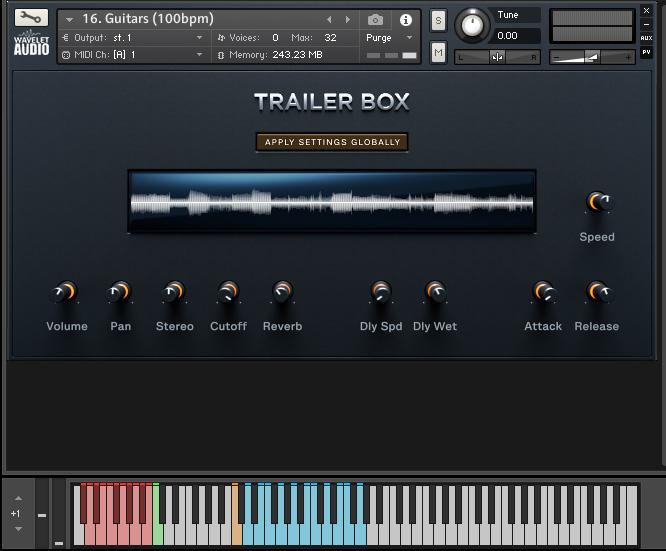Viewport: 666px width, 551px height.
Task: Show instrument info with the i icon
Action: click(x=406, y=20)
